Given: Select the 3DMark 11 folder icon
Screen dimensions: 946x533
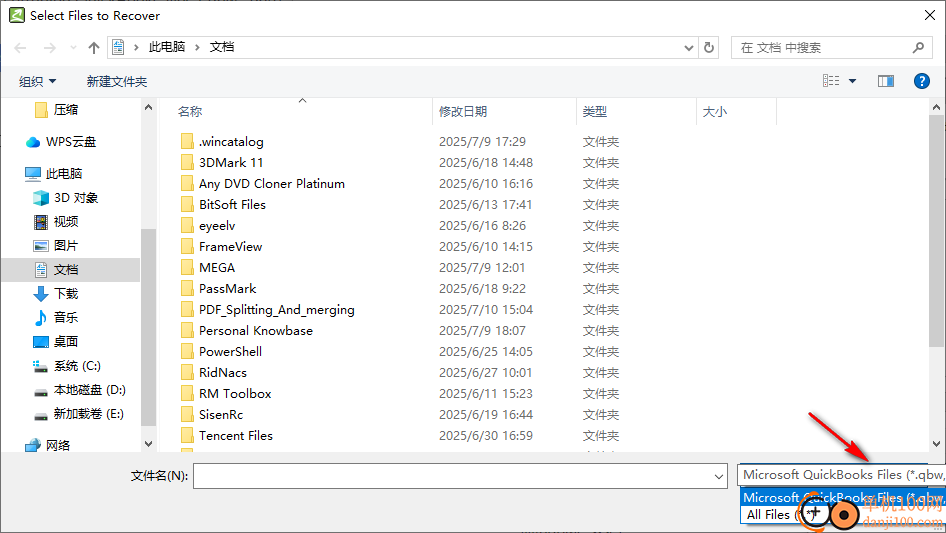Looking at the screenshot, I should pos(187,163).
